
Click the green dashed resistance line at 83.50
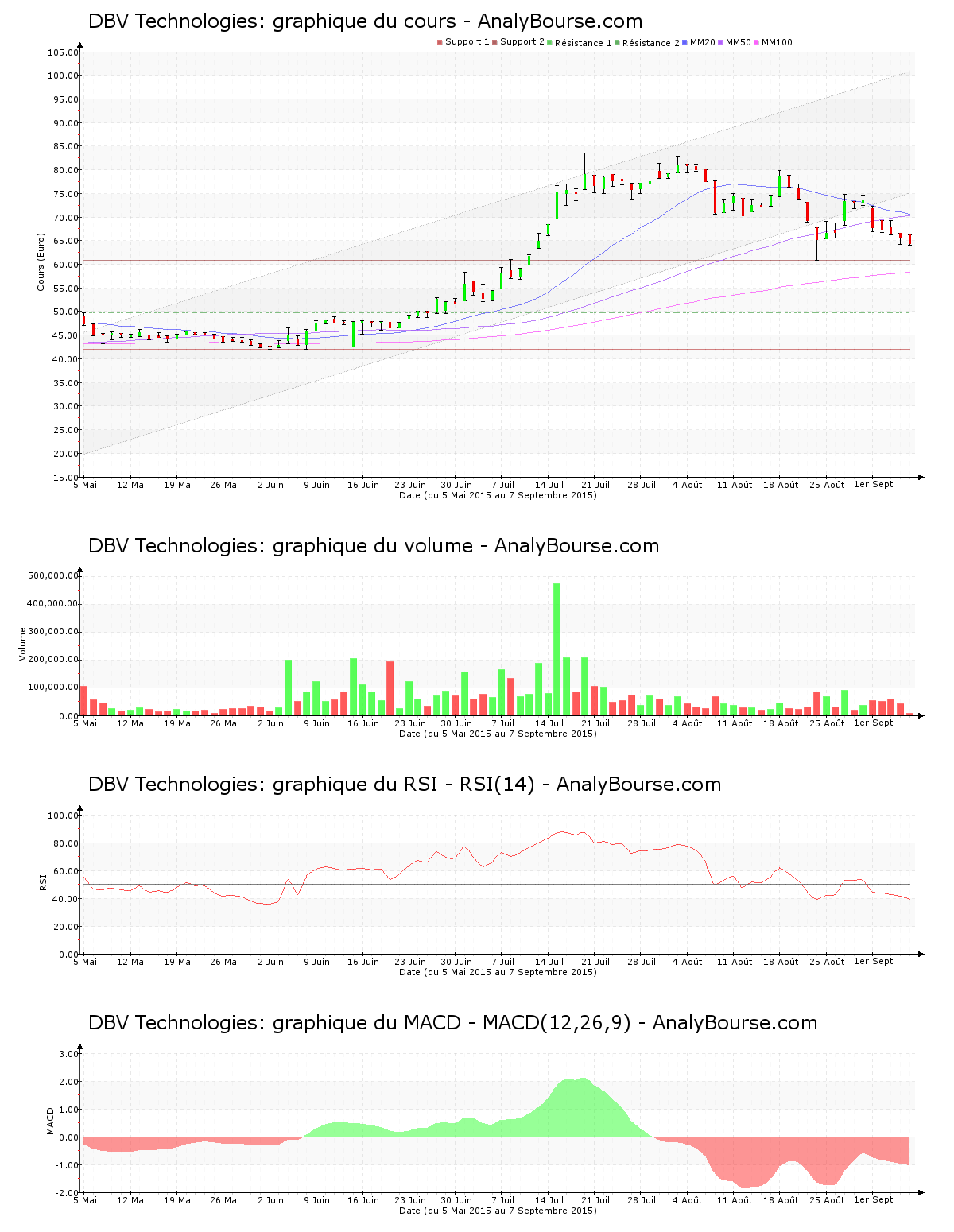[x=497, y=153]
